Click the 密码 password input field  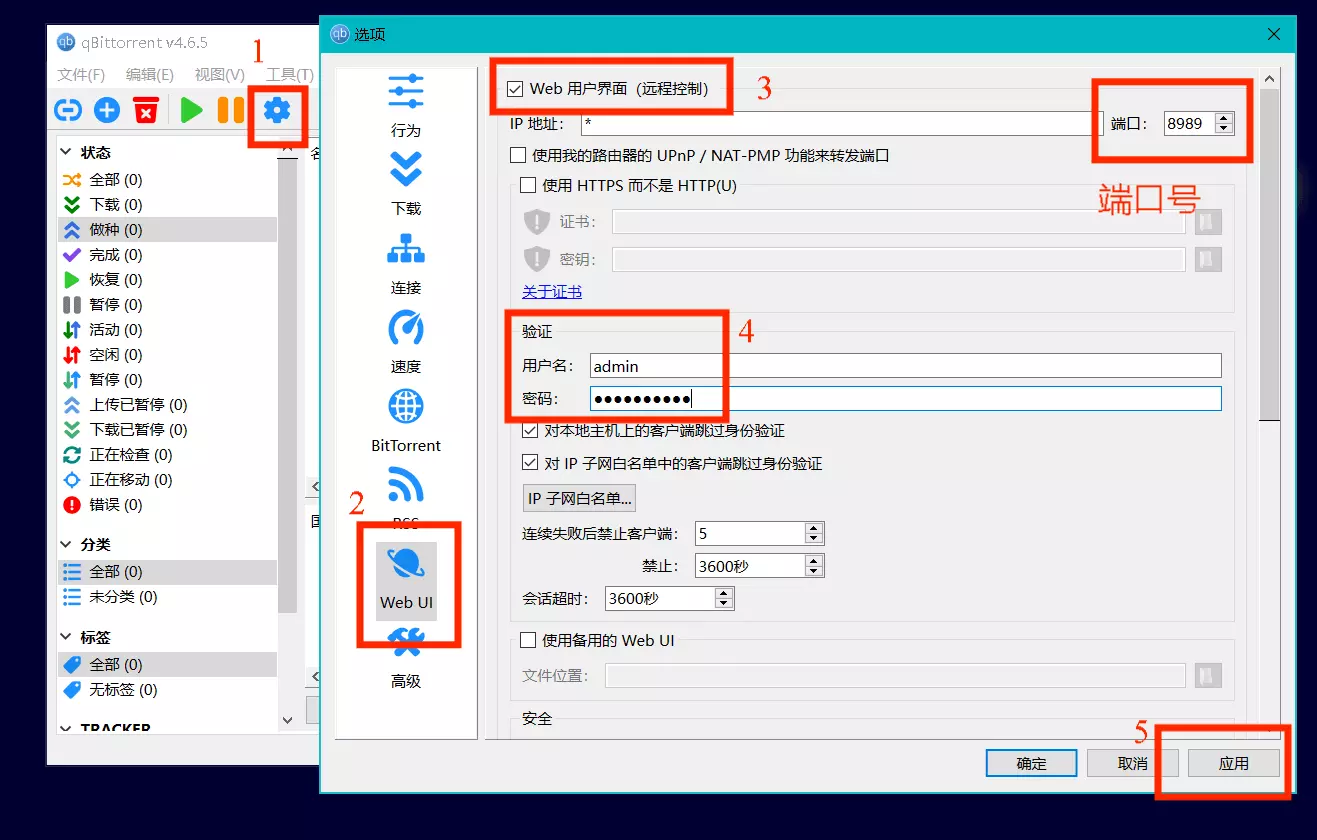coord(905,399)
